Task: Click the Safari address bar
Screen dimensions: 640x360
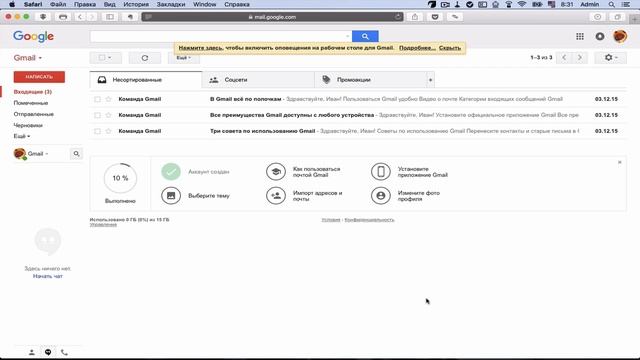Action: (x=272, y=17)
